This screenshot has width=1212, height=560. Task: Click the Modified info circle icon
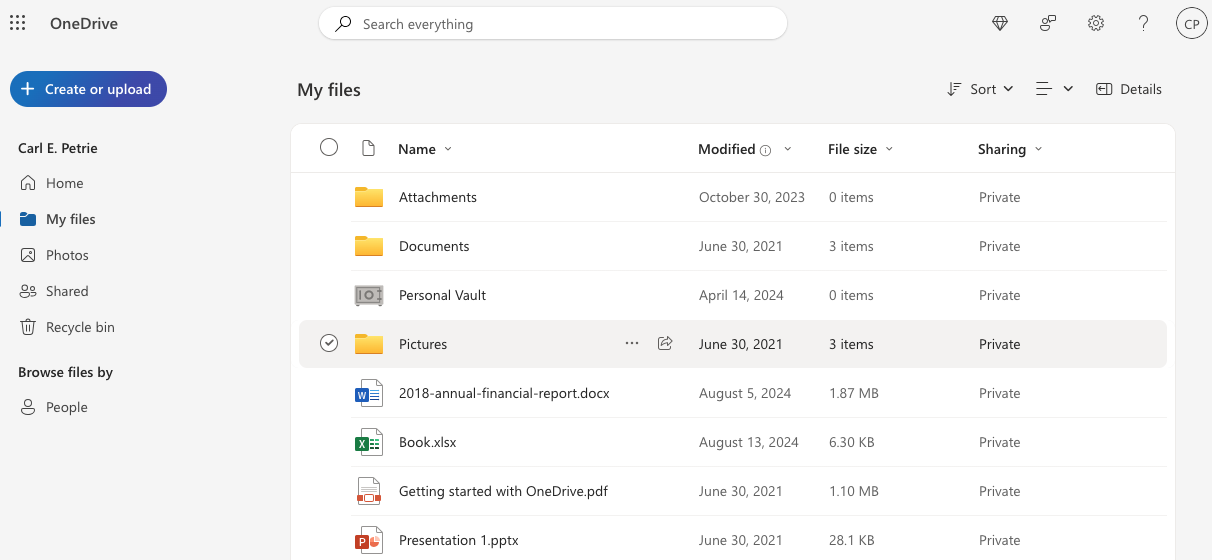click(x=766, y=150)
